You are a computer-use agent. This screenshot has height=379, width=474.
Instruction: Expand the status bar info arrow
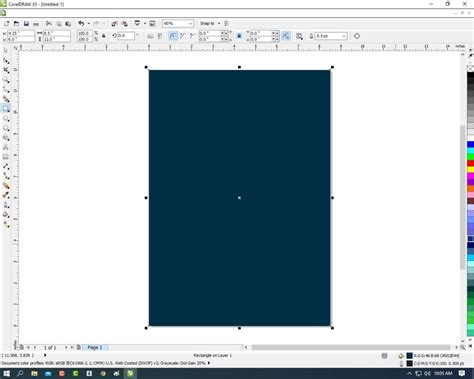pos(45,355)
